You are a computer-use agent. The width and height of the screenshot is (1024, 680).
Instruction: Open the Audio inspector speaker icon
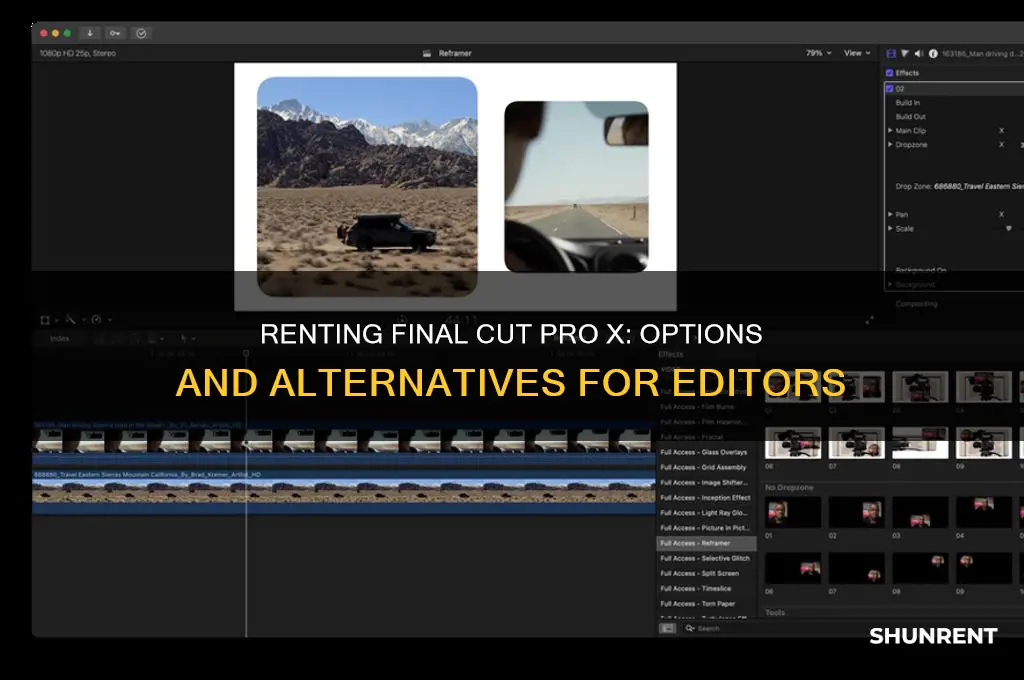coord(918,54)
